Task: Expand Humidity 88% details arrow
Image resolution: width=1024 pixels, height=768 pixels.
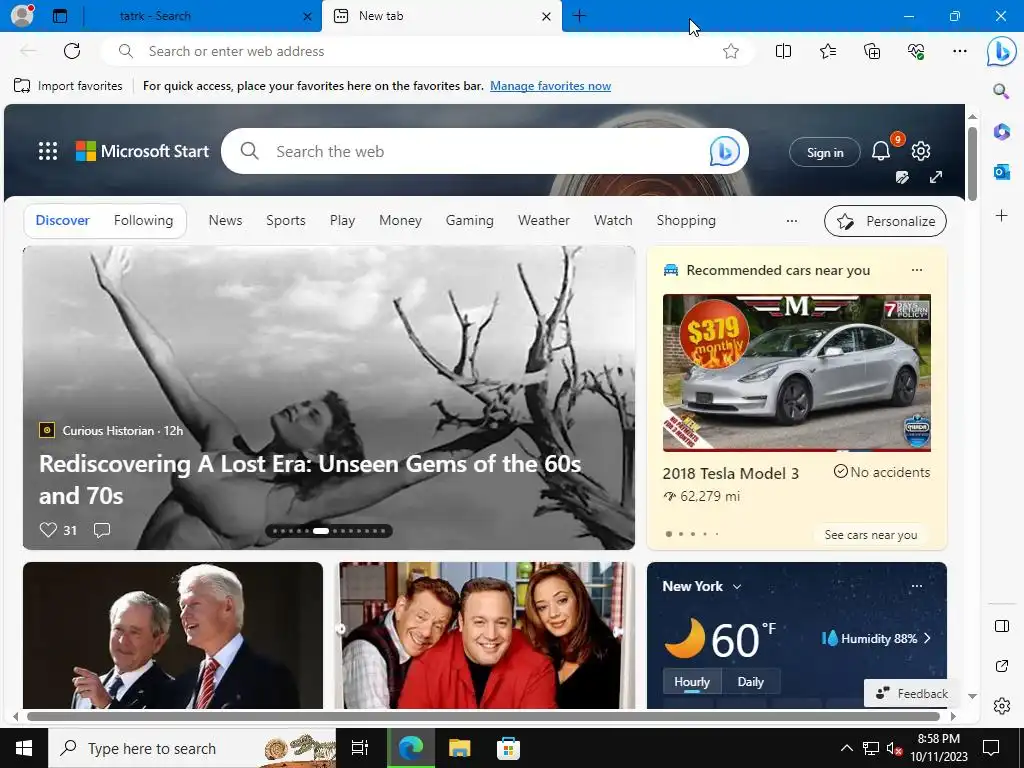Action: point(927,638)
